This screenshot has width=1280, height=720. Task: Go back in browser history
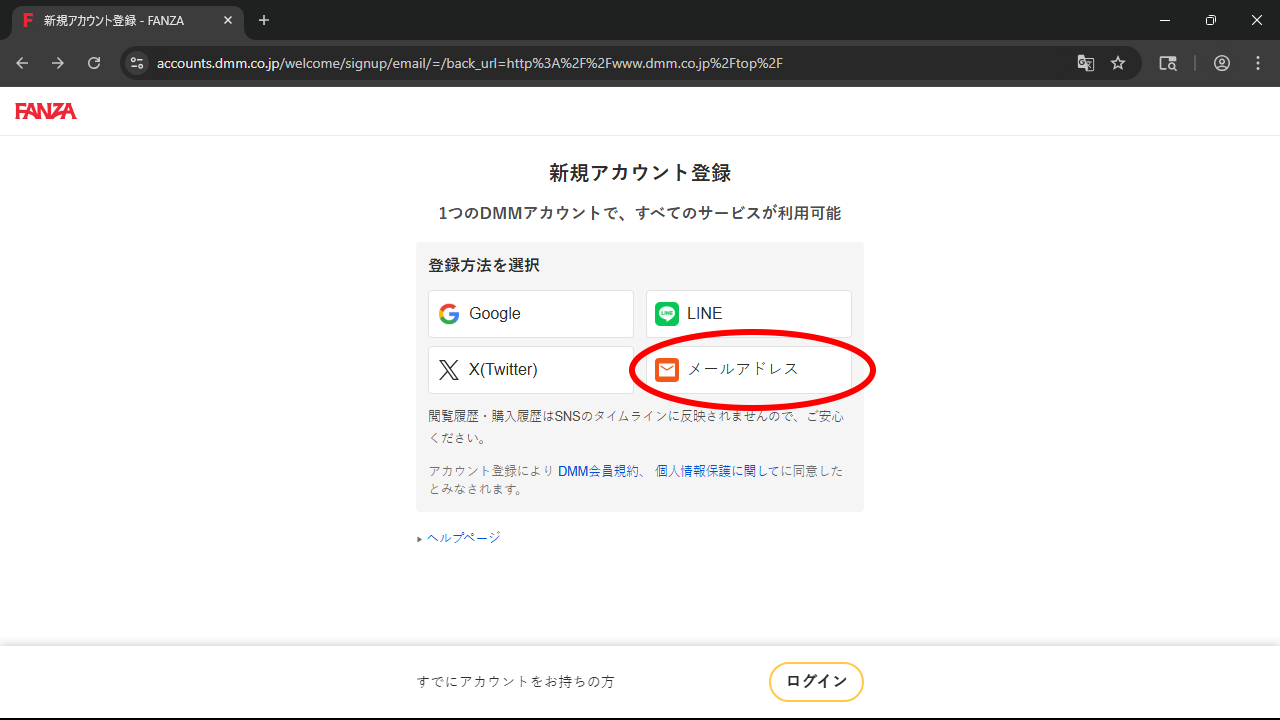[22, 63]
